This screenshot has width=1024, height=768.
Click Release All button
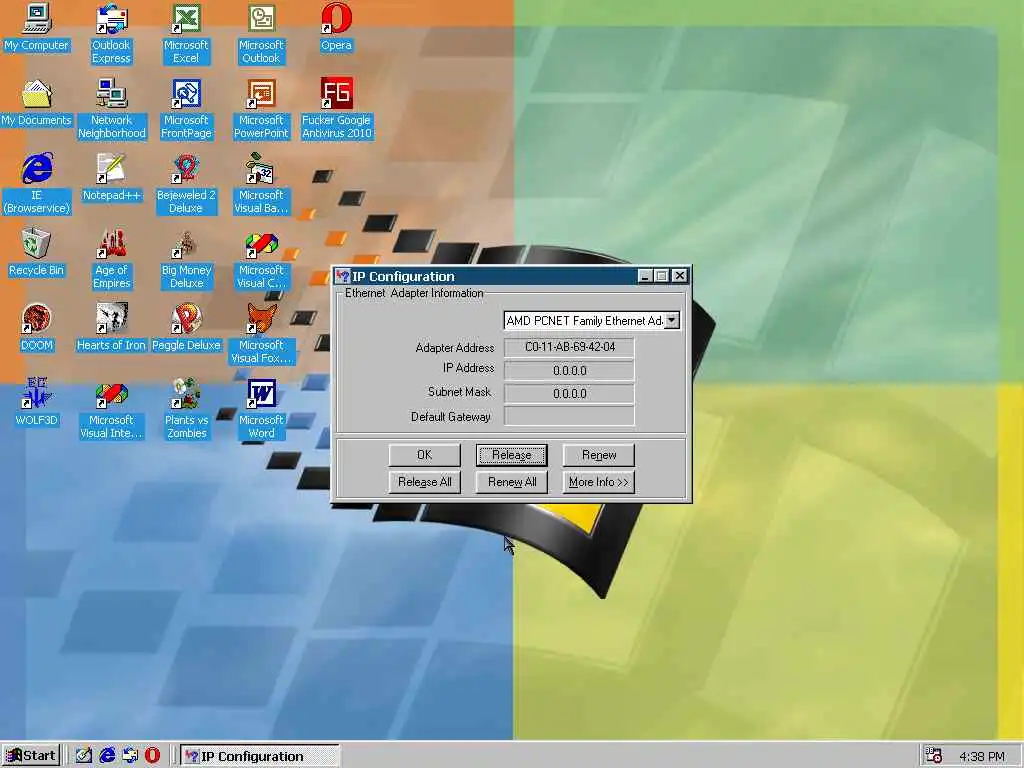click(424, 482)
